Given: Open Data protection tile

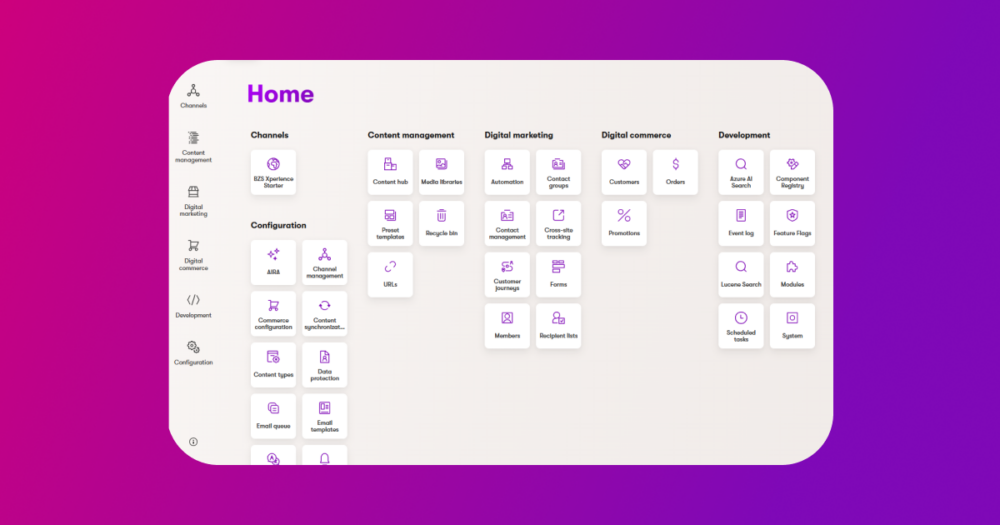Looking at the screenshot, I should coord(325,365).
